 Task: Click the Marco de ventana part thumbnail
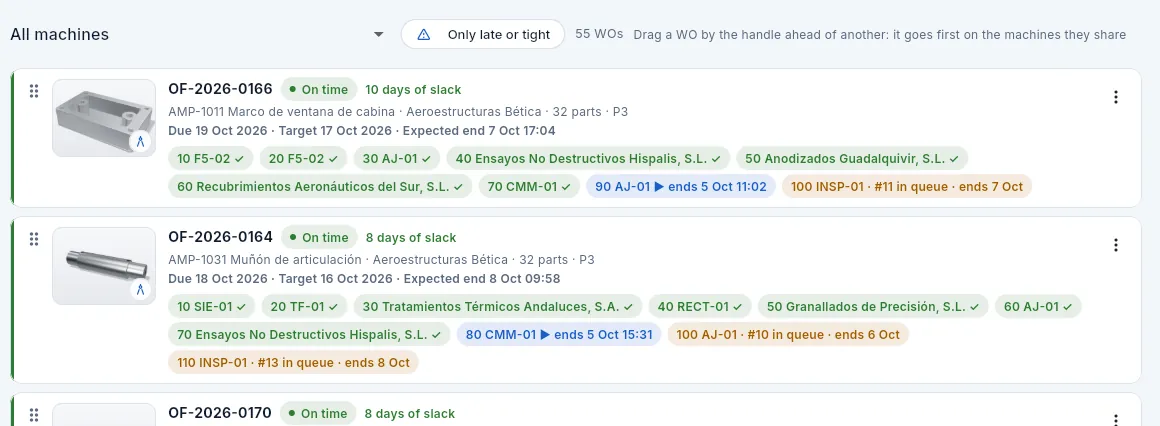tap(104, 118)
